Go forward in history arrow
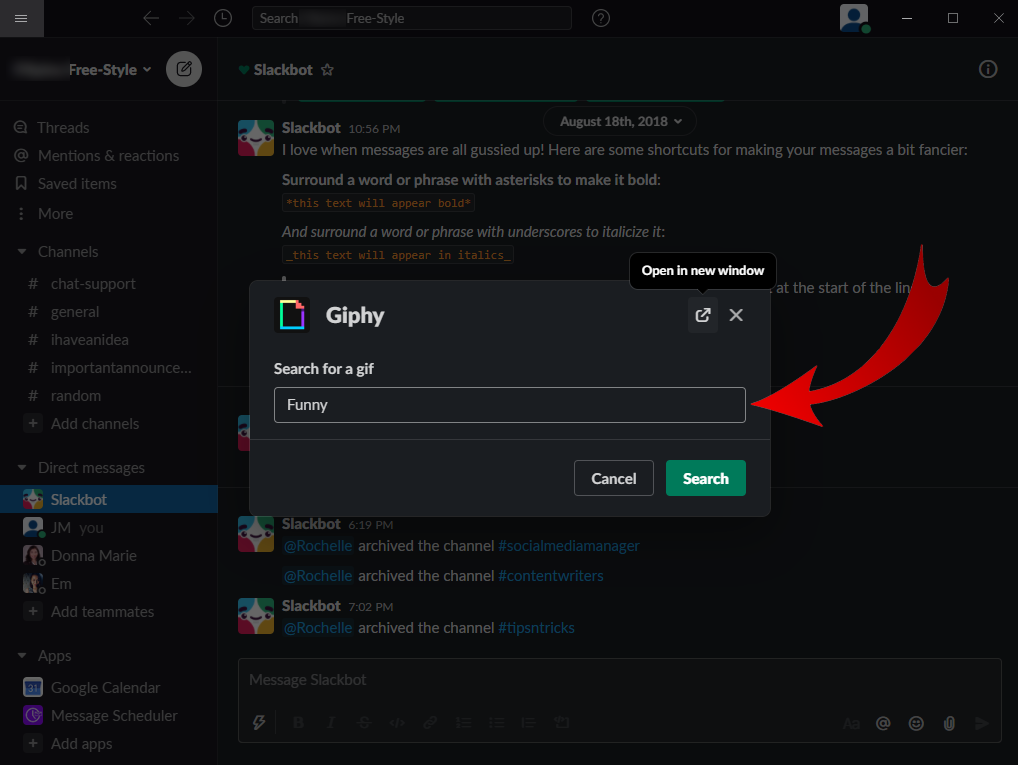The height and width of the screenshot is (765, 1019). [x=187, y=18]
